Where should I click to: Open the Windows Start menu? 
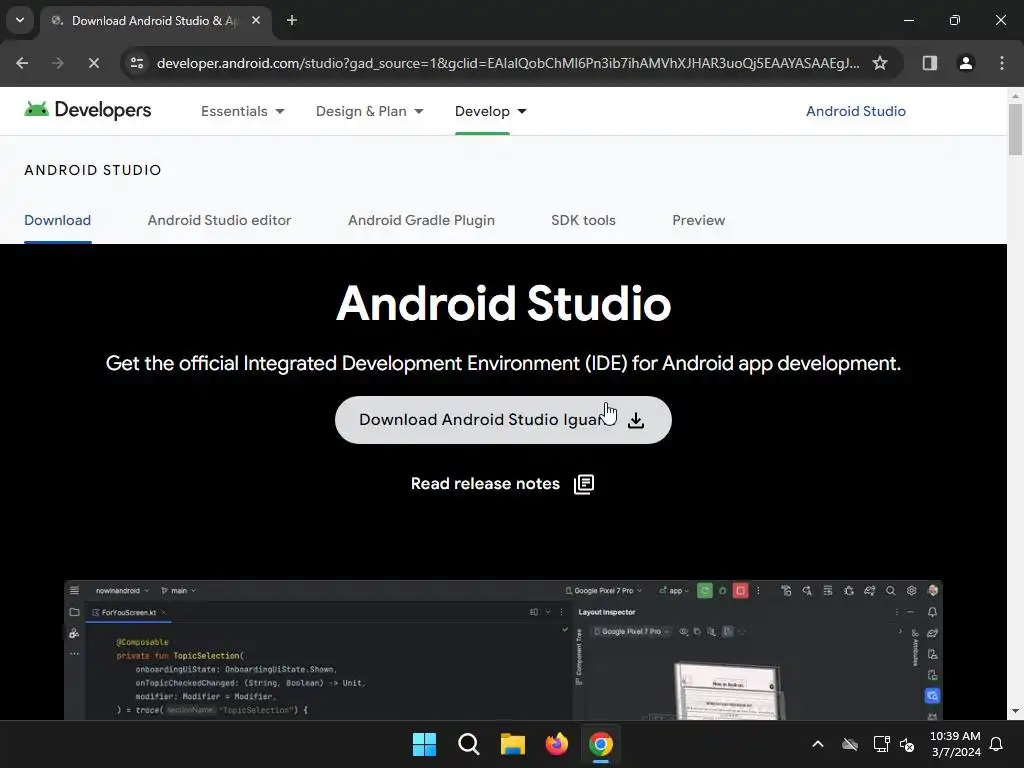[424, 744]
